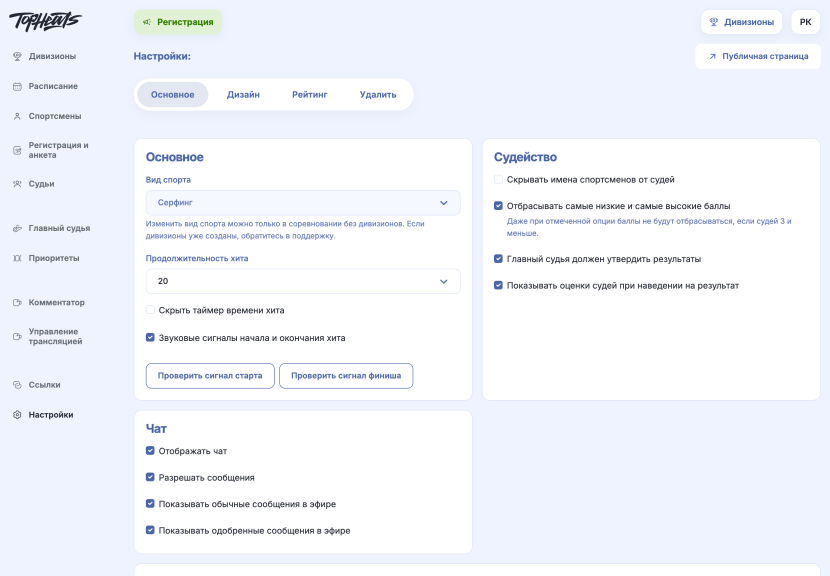
Task: Click Проверить сигнал финиша button
Action: tap(346, 376)
